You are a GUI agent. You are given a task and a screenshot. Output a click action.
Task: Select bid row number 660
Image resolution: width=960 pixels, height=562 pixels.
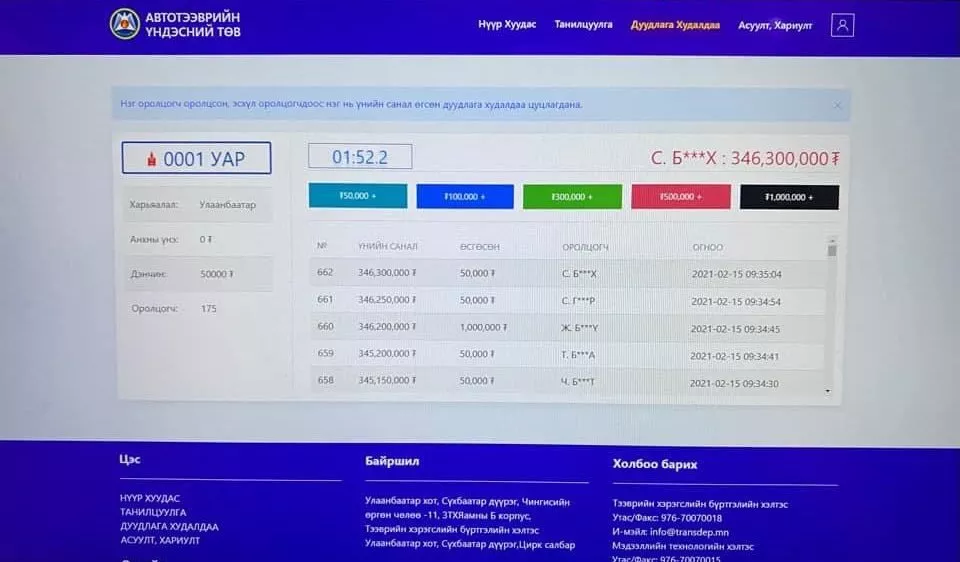pyautogui.click(x=568, y=328)
